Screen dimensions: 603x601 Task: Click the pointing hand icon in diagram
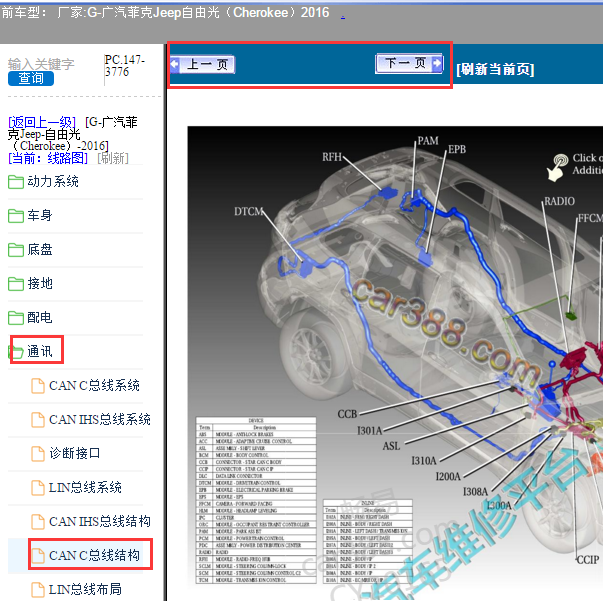pos(558,168)
